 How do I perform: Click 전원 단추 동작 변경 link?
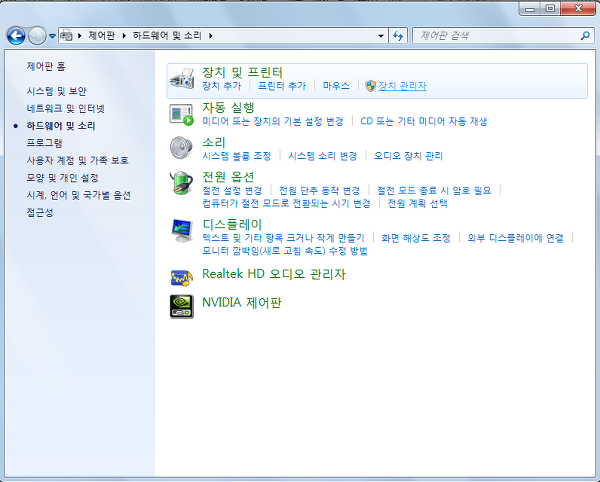click(x=320, y=190)
